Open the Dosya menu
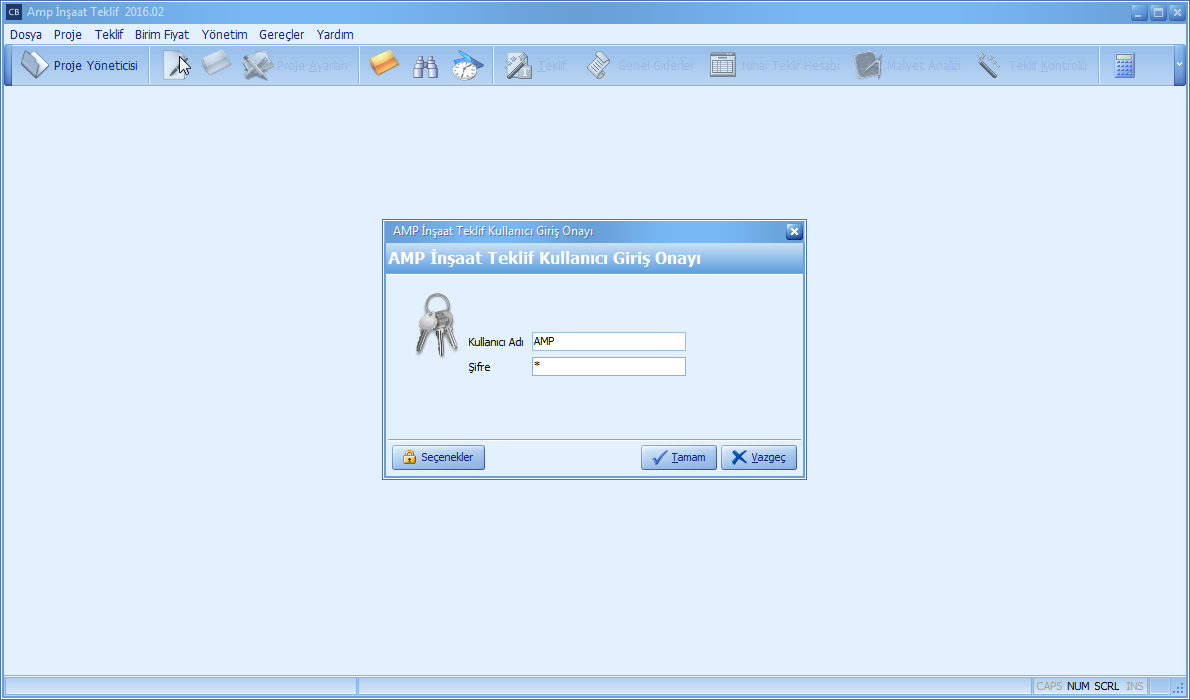 click(x=26, y=34)
